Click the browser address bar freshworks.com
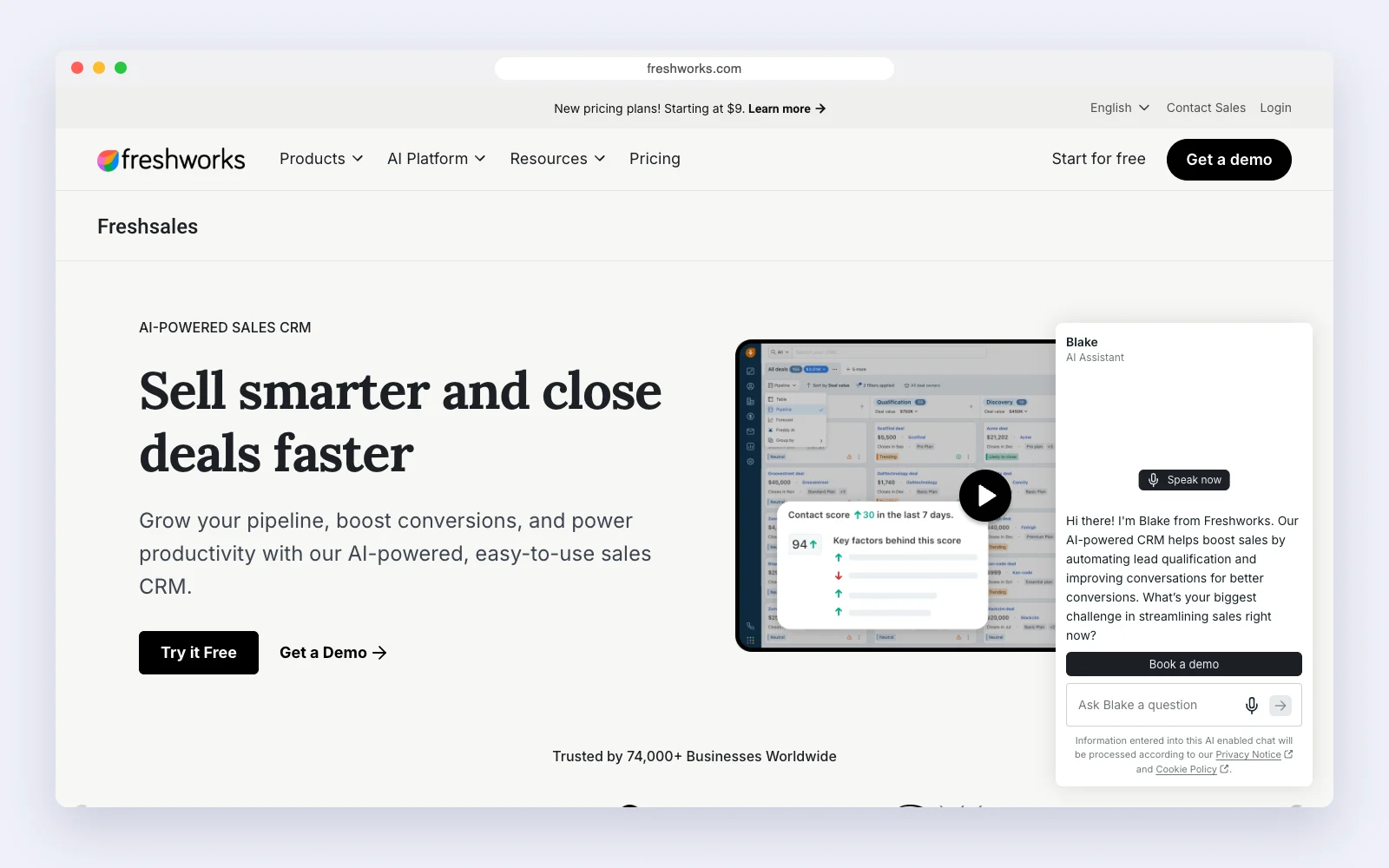 click(x=694, y=69)
